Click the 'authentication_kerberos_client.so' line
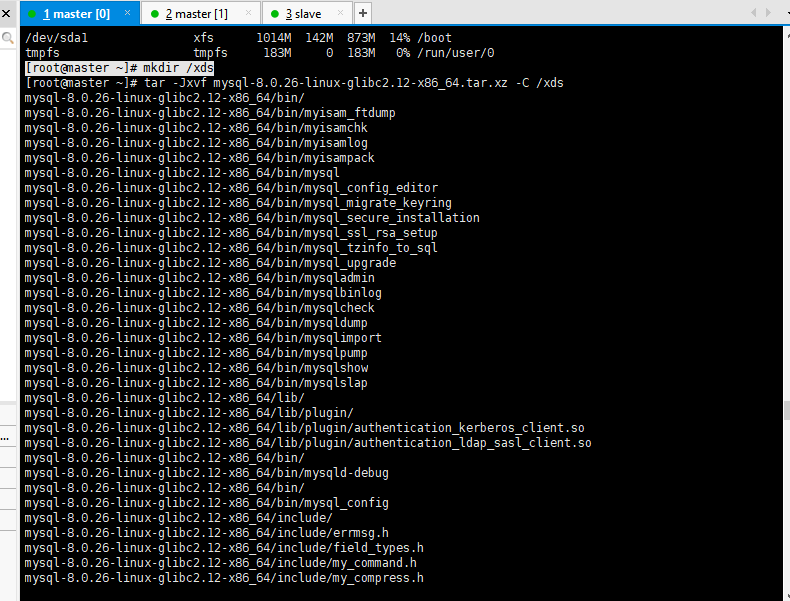This screenshot has width=790, height=601. [x=305, y=428]
